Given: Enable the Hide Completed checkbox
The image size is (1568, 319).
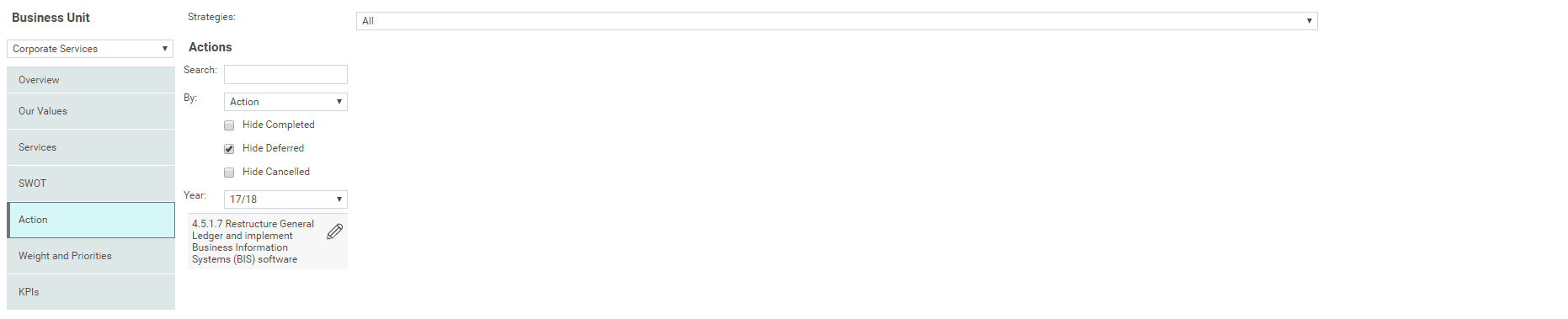Looking at the screenshot, I should click(229, 125).
